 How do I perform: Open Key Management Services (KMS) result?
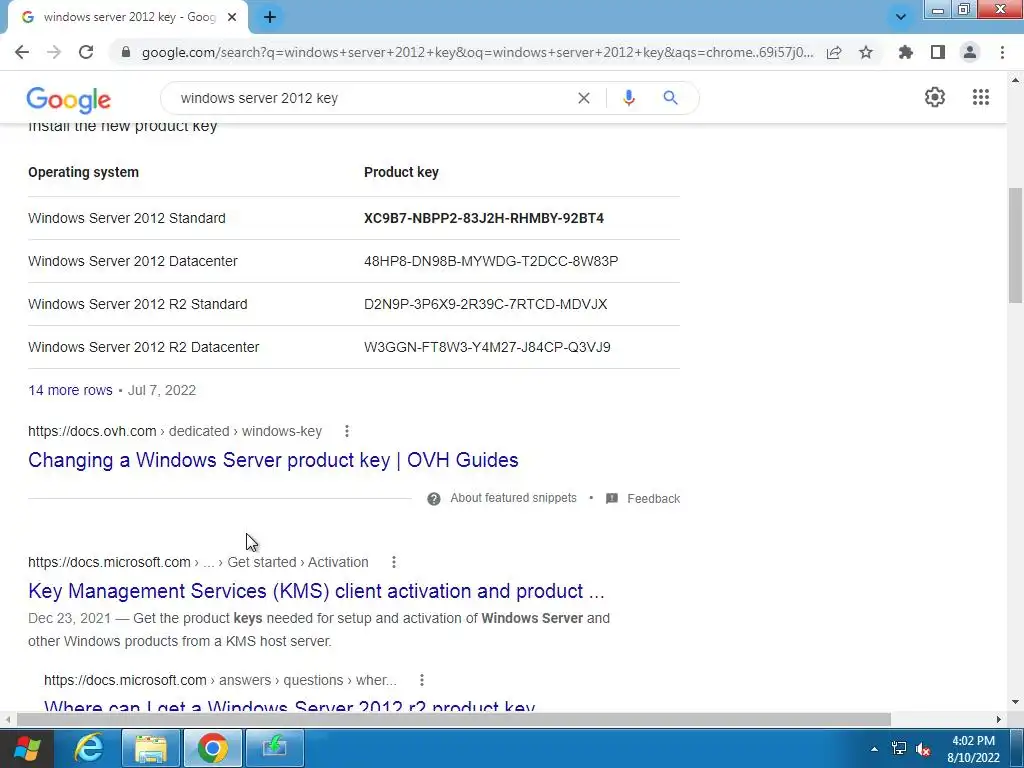tap(316, 591)
